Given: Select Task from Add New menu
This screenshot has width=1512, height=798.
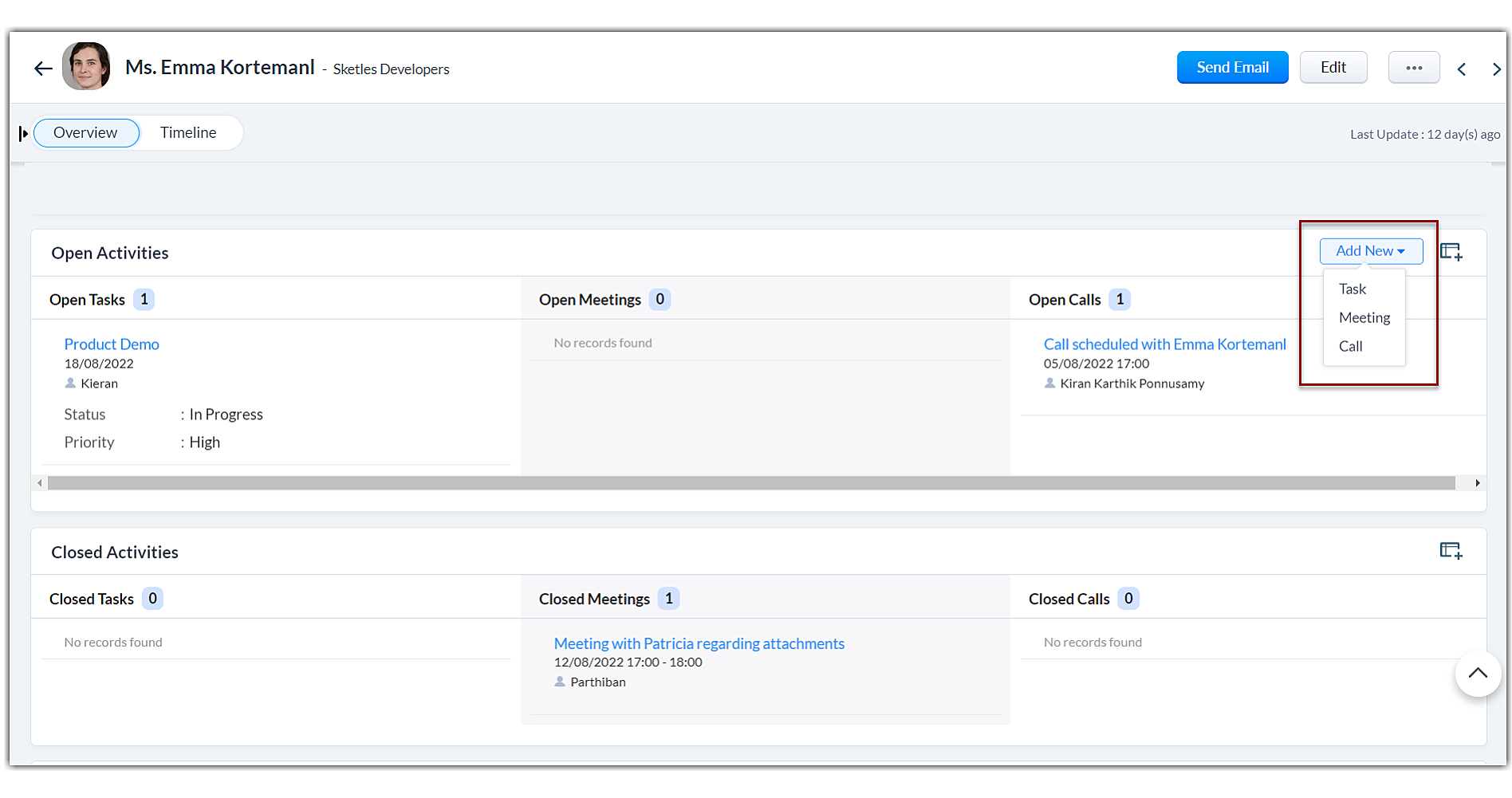Looking at the screenshot, I should [1353, 289].
